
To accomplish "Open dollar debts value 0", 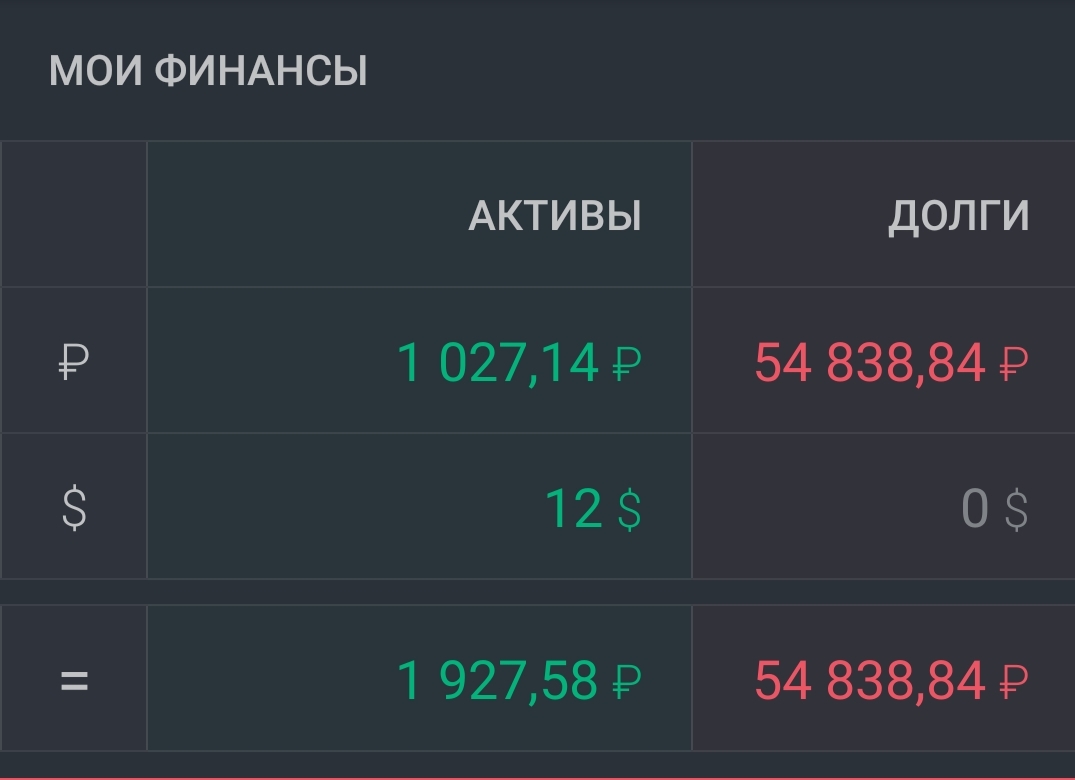I will click(x=974, y=509).
